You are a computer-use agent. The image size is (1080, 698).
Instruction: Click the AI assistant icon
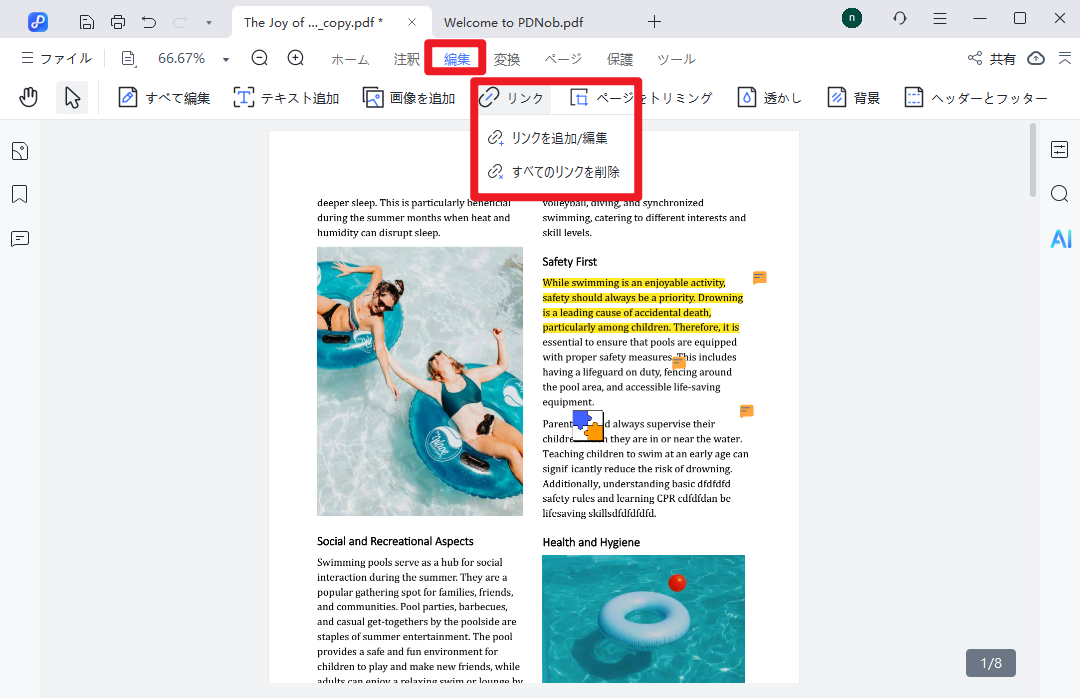(1060, 238)
